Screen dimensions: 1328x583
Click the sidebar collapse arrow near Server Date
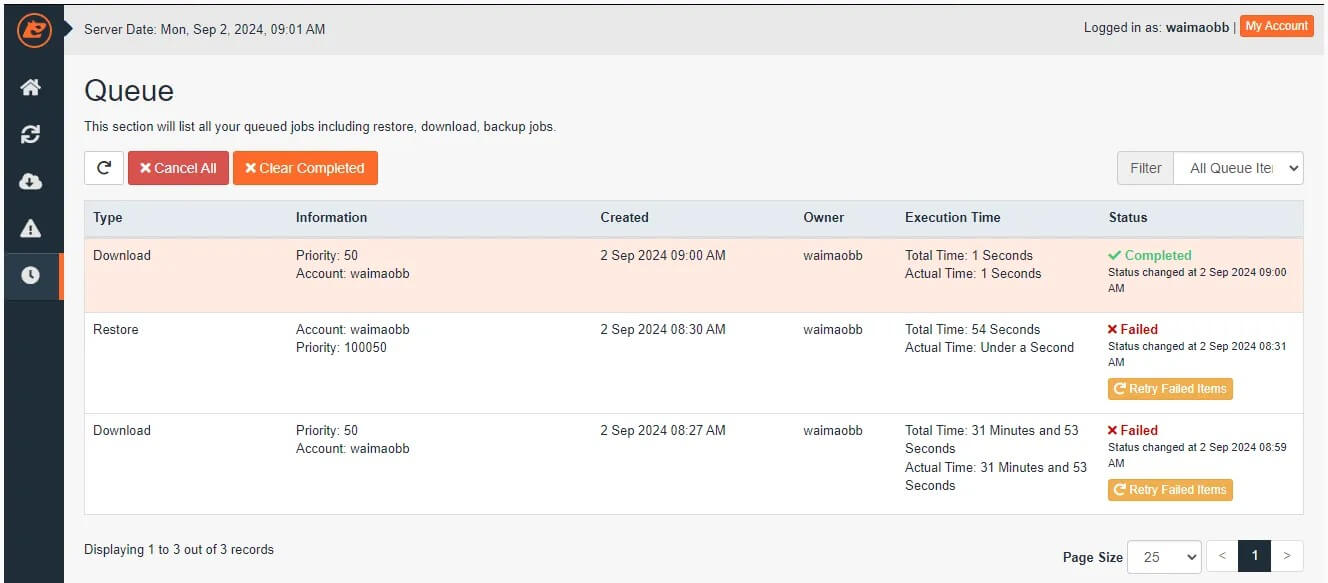pos(69,29)
